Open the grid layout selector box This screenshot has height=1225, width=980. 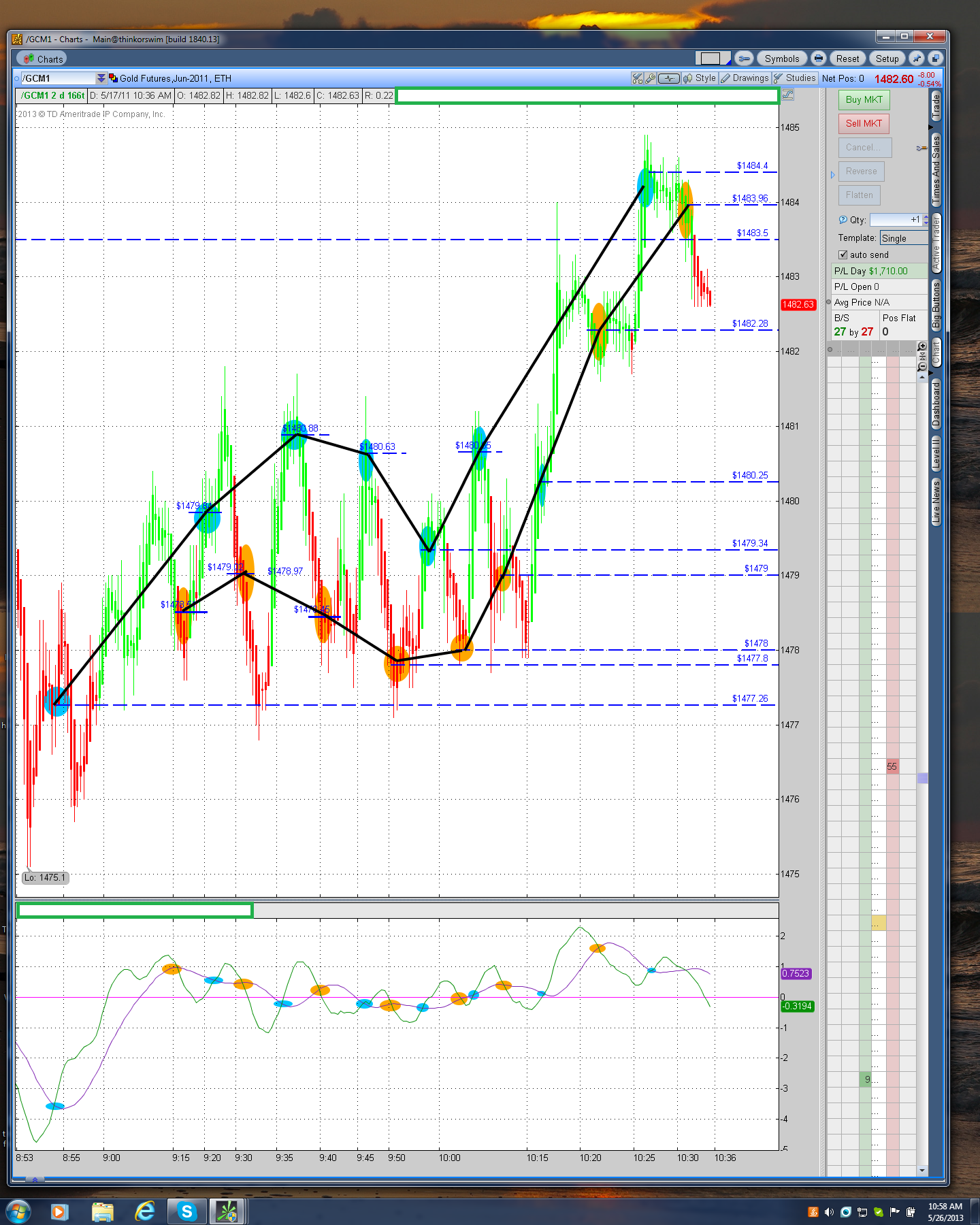(713, 59)
